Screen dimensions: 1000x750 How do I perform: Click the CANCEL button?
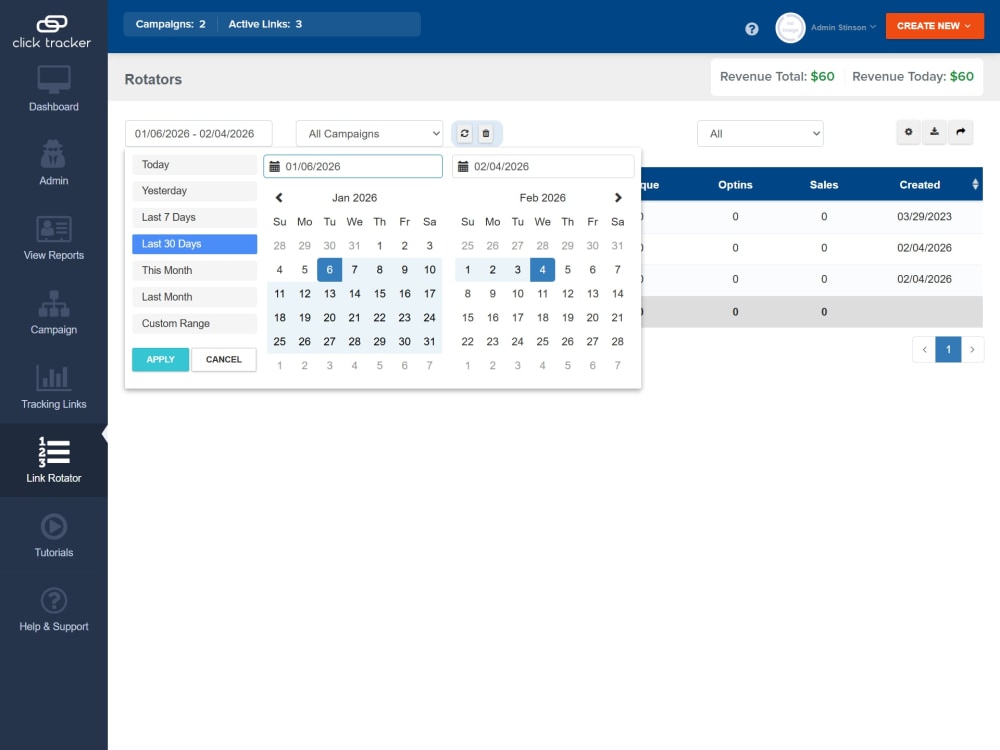224,360
